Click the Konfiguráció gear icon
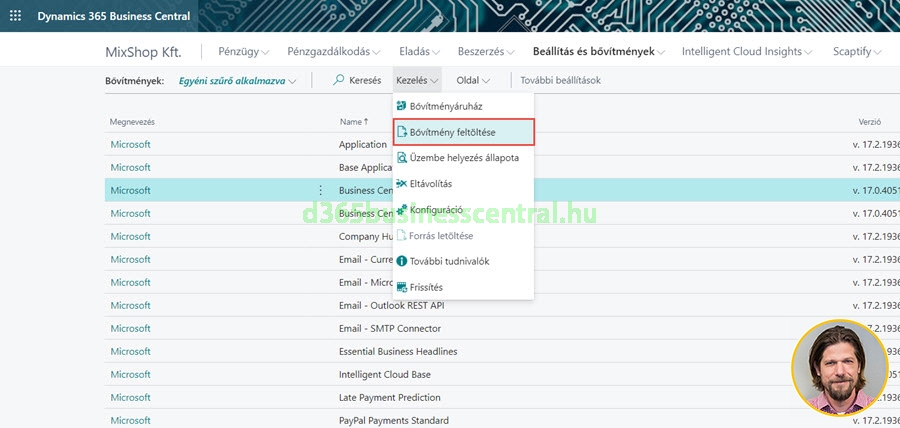The width and height of the screenshot is (900, 428). point(402,209)
